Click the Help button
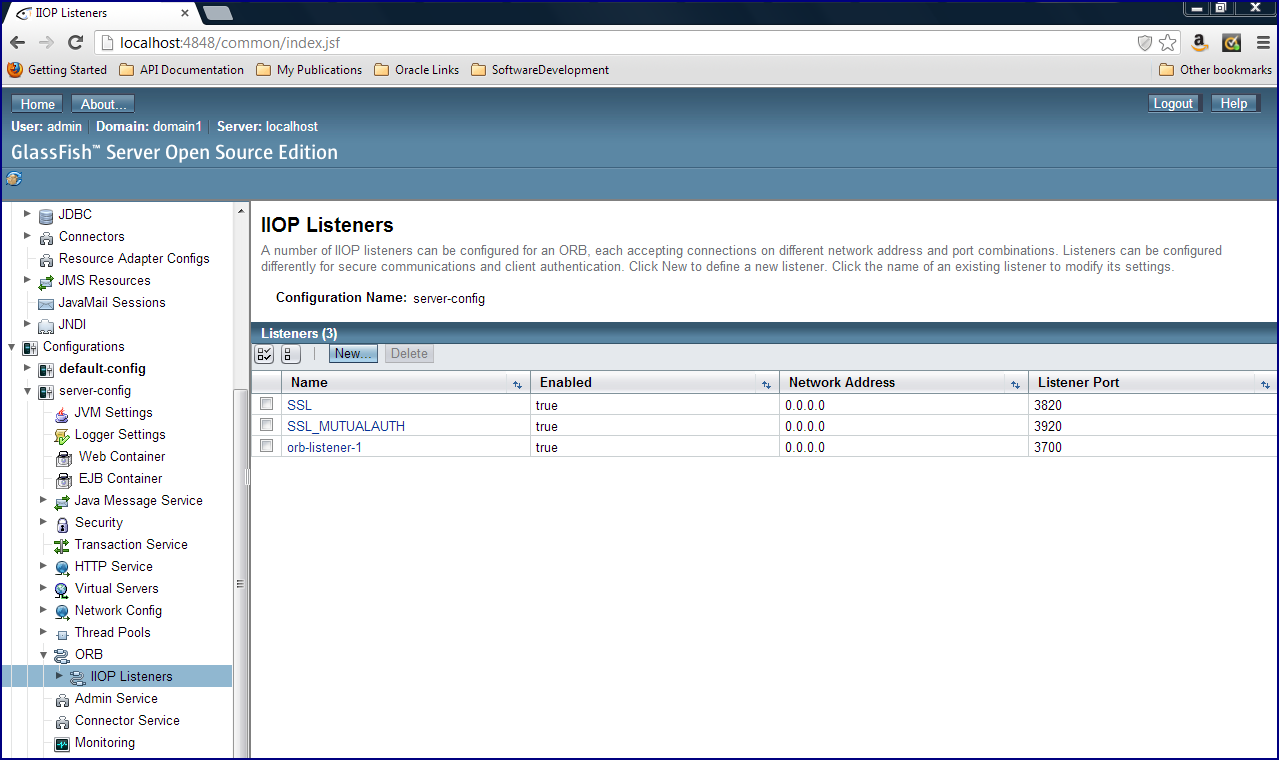The height and width of the screenshot is (760, 1279). pos(1234,103)
